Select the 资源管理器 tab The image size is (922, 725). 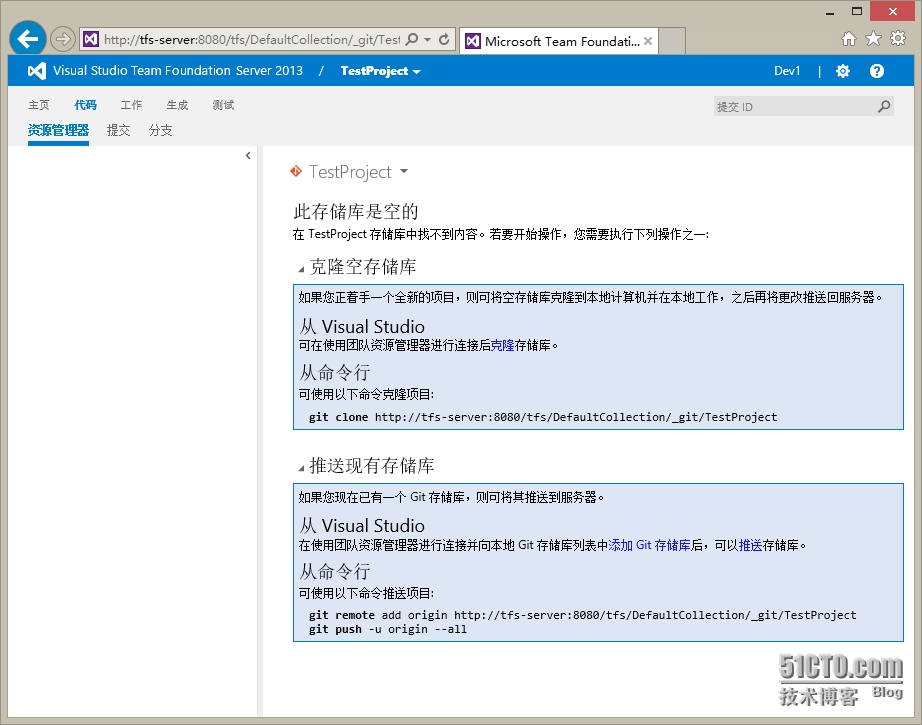point(58,131)
